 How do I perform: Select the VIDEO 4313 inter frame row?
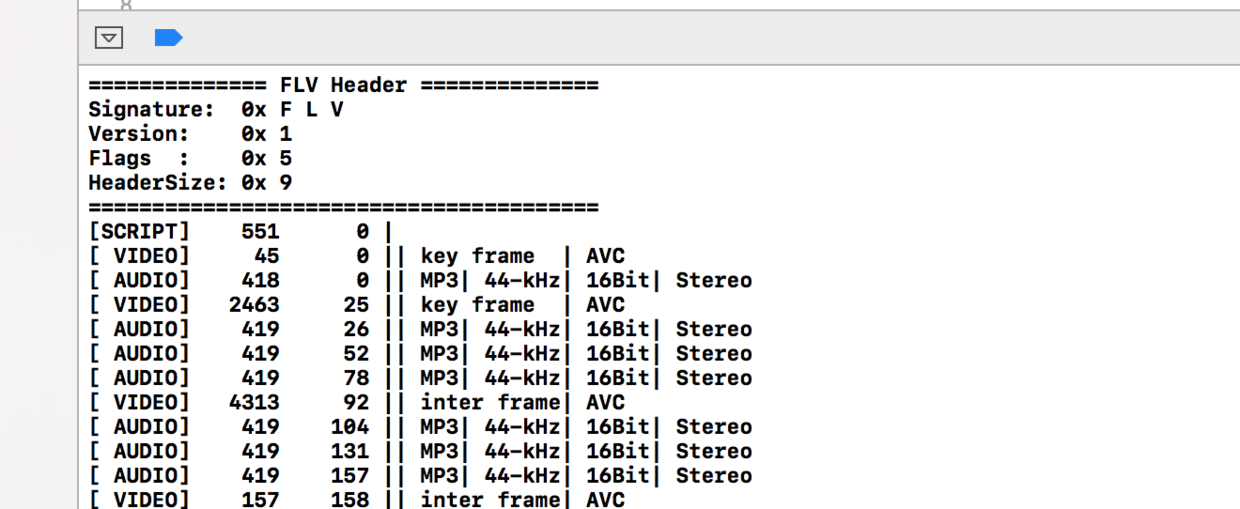tap(356, 402)
